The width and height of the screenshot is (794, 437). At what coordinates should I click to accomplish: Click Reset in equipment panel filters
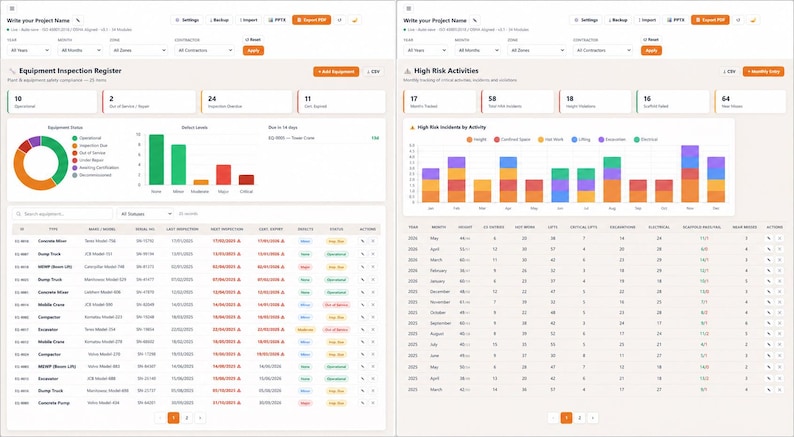[253, 39]
